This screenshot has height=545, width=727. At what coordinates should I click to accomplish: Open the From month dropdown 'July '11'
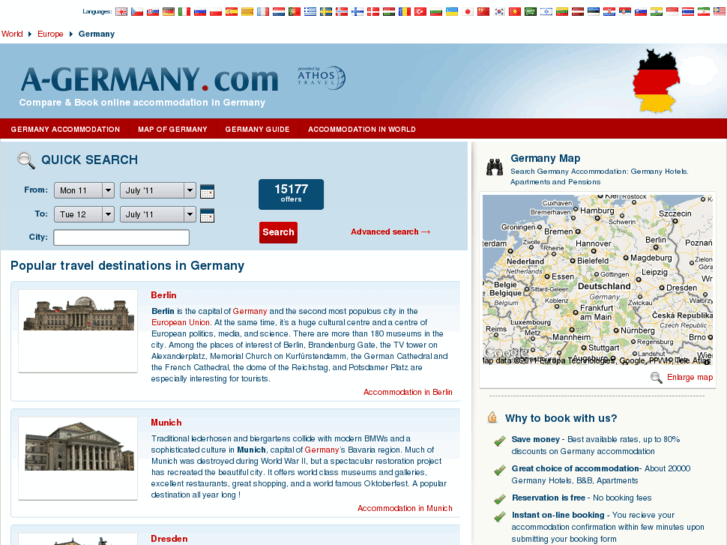coord(158,190)
